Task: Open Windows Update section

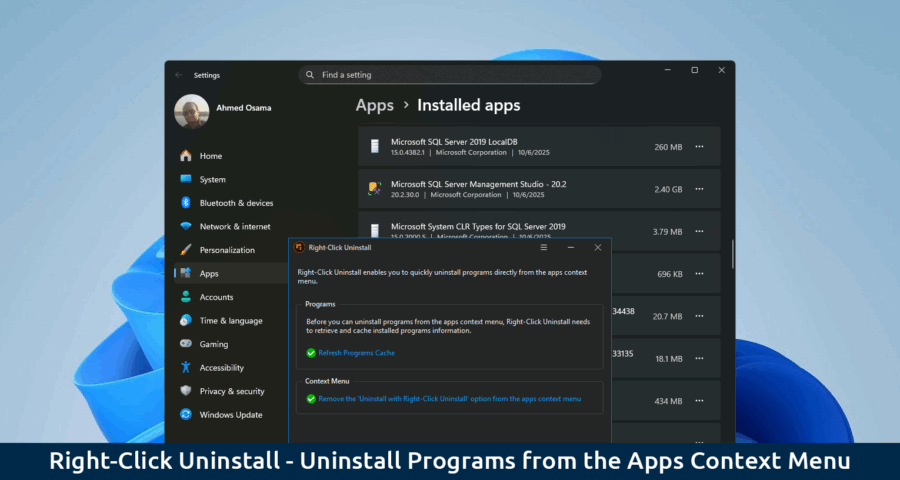Action: tap(230, 415)
